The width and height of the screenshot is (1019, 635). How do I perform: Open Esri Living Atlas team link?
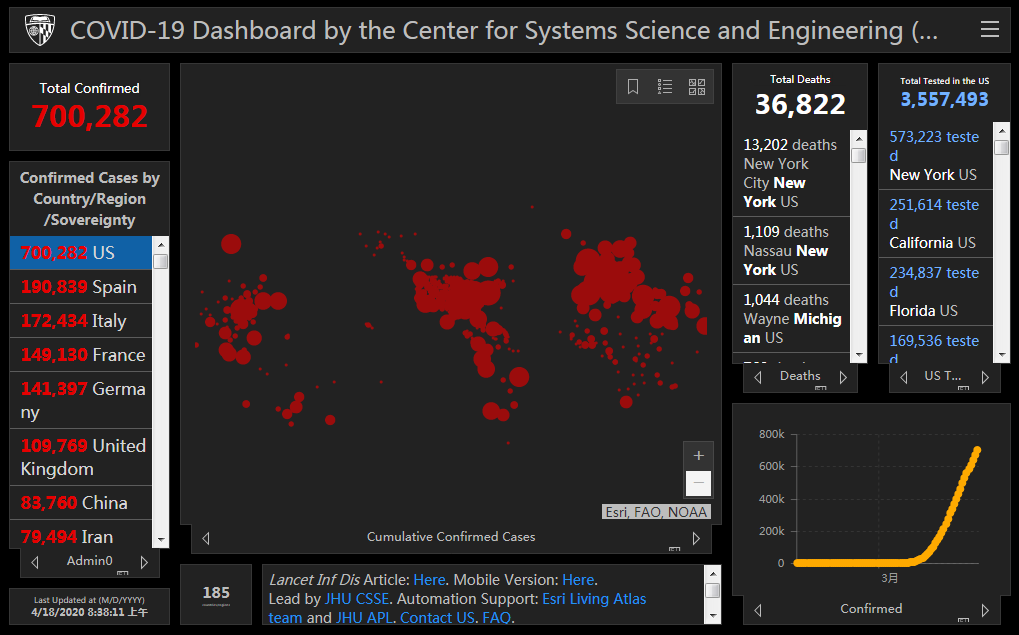594,599
